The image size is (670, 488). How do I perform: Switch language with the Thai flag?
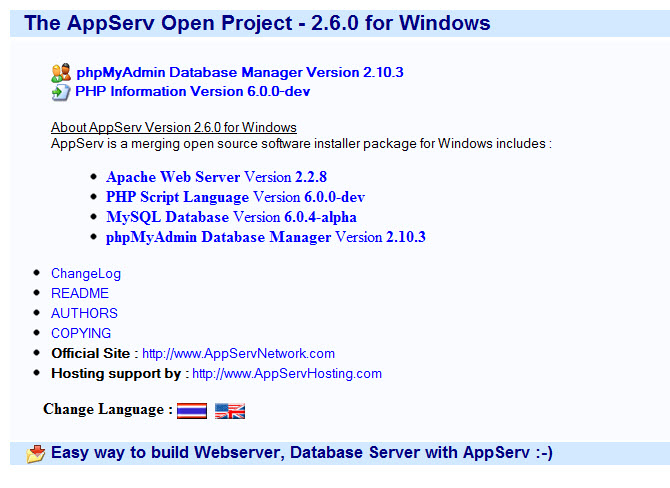coord(192,411)
